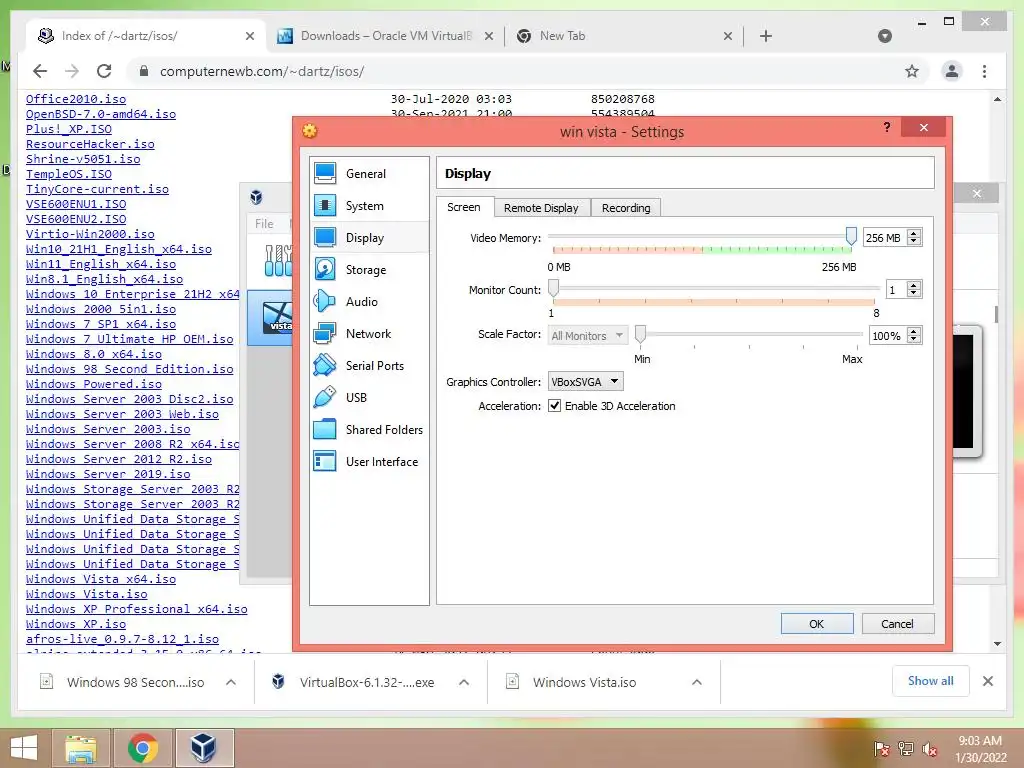The image size is (1024, 768).
Task: Open Network settings category icon
Action: tap(325, 334)
